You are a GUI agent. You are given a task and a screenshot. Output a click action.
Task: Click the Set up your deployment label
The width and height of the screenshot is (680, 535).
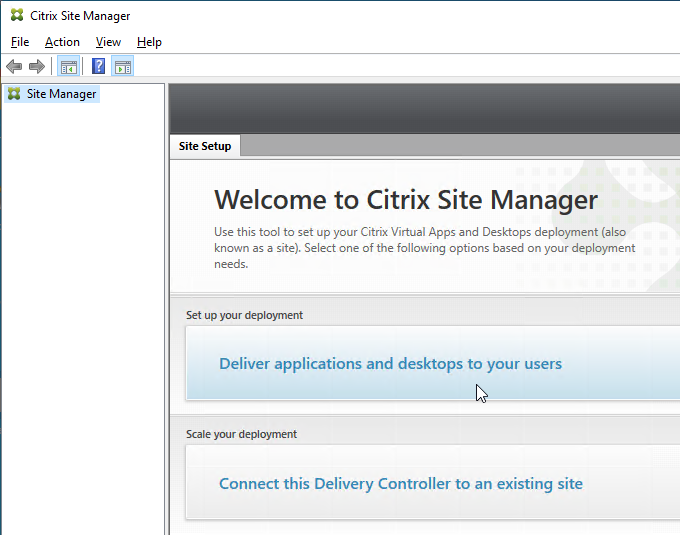point(244,315)
